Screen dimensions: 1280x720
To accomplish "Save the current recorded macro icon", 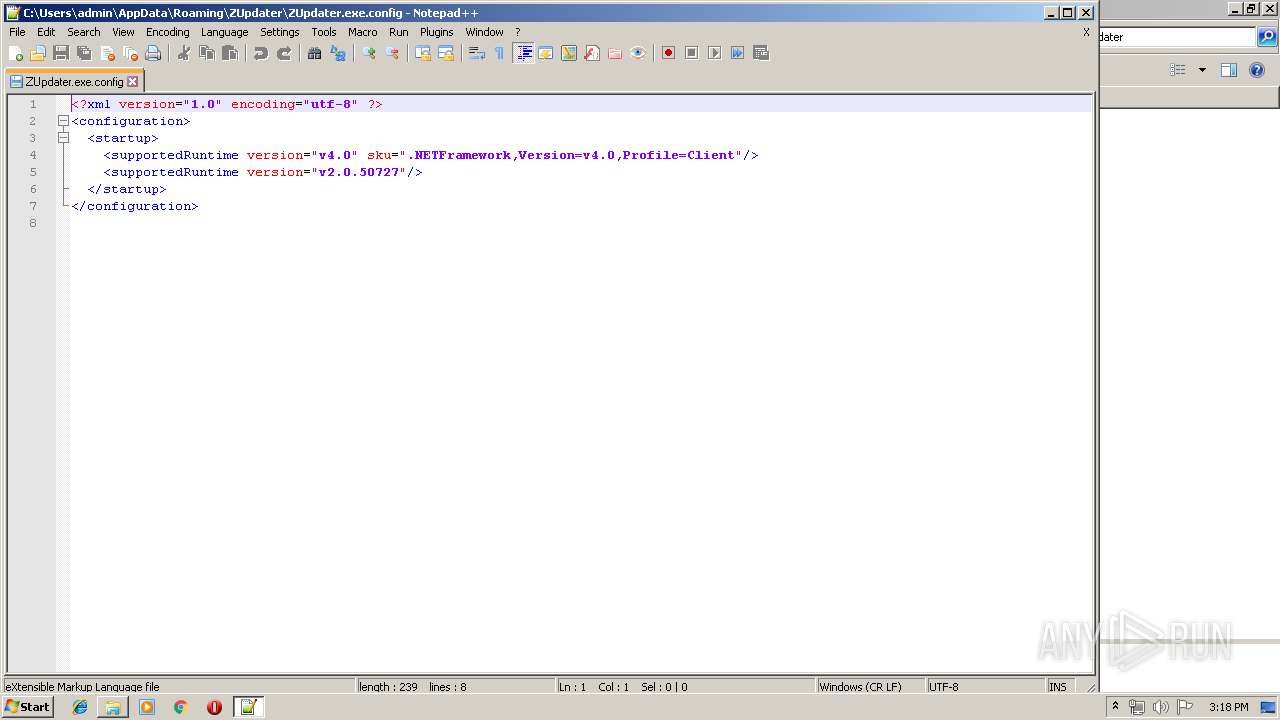I will click(x=761, y=53).
